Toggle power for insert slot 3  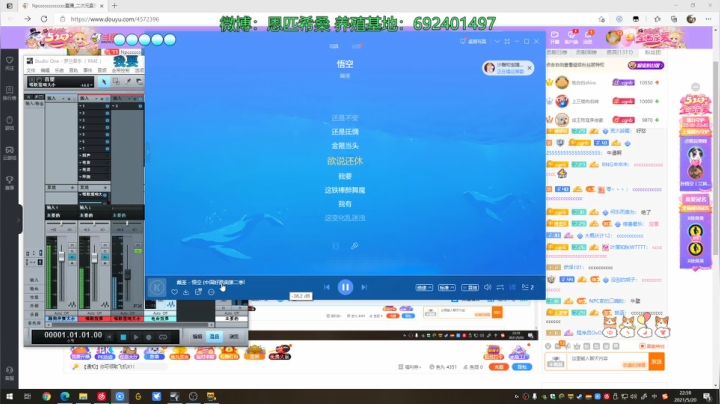point(107,120)
